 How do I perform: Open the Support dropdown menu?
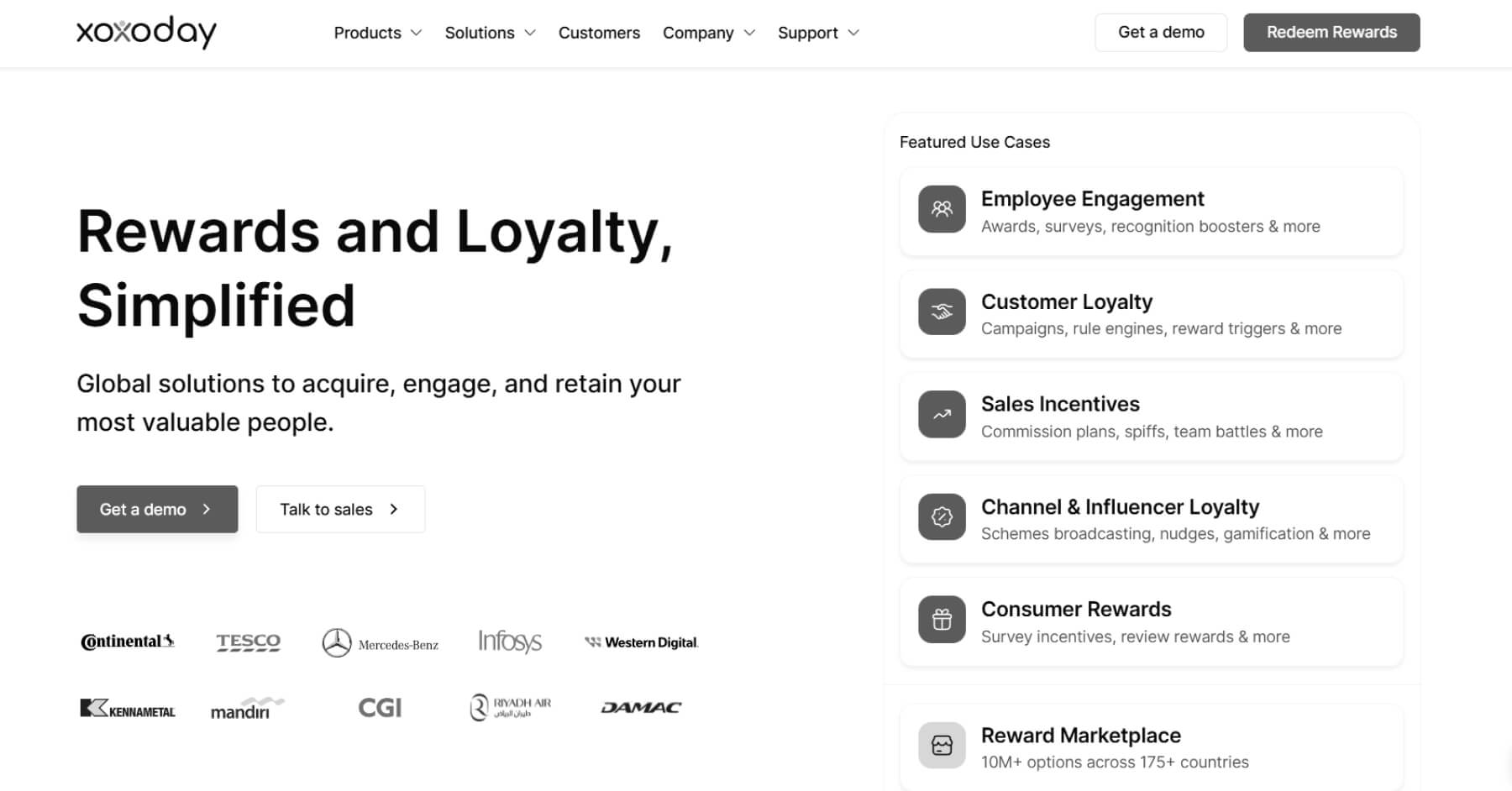click(818, 33)
